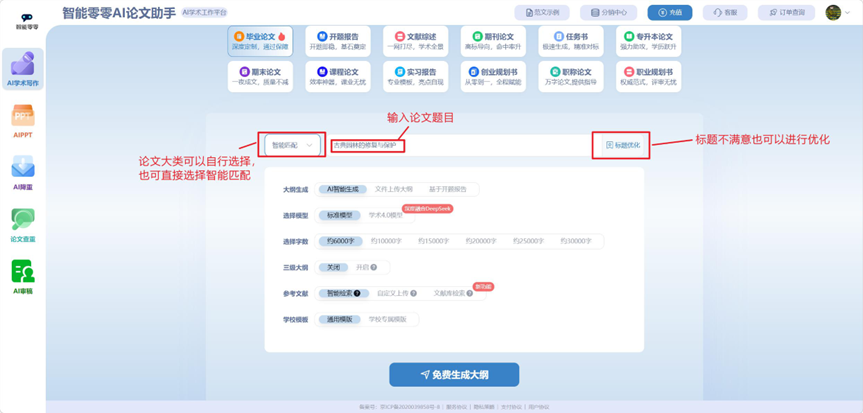Open the 智能匹配 category dropdown
The width and height of the screenshot is (863, 413).
292,145
